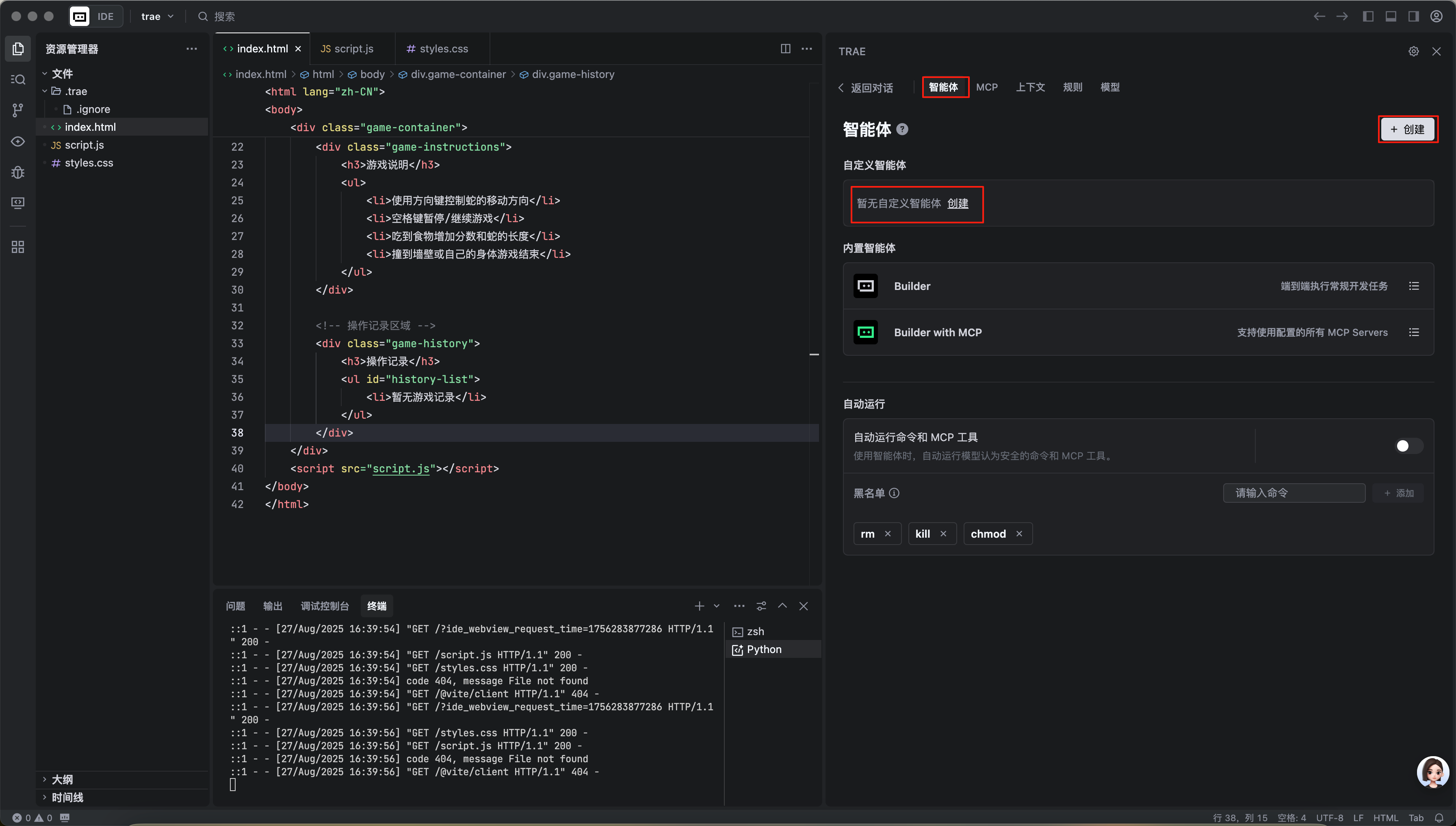Click the info icon next to 黑名单
This screenshot has height=826, width=1456.
(x=894, y=493)
